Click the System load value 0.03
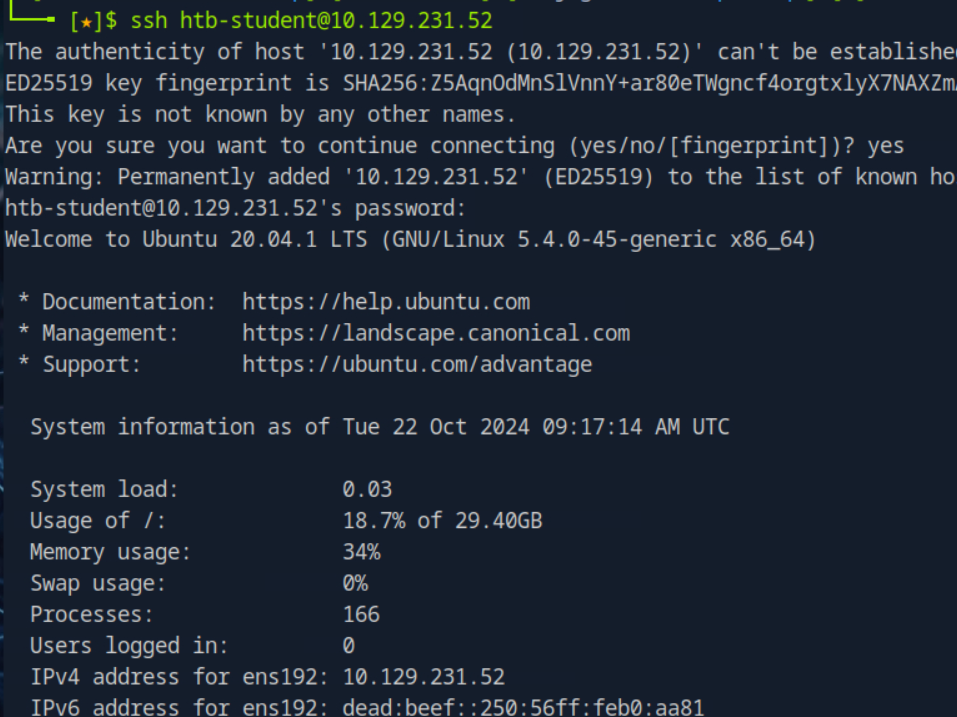Image resolution: width=957 pixels, height=717 pixels. point(367,489)
